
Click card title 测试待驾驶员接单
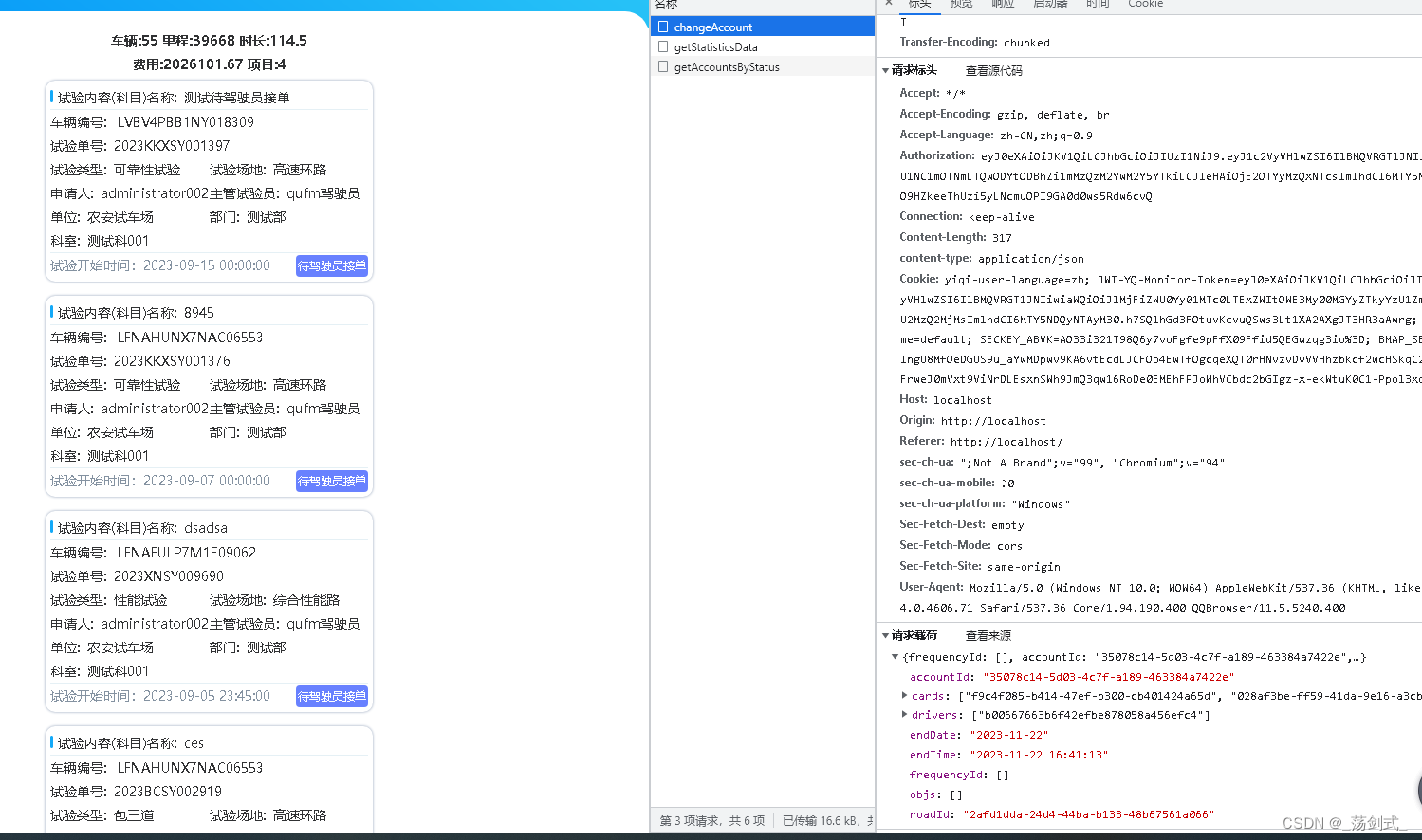pos(237,98)
